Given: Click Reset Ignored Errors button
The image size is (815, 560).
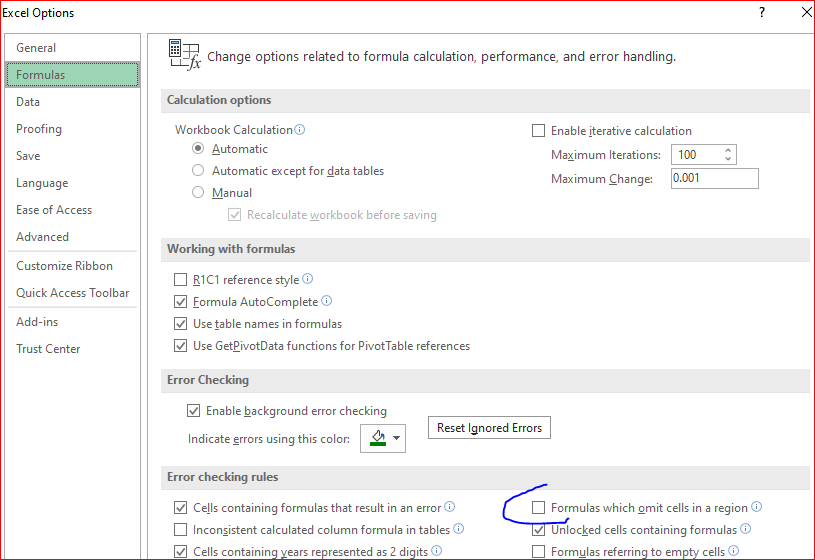Looking at the screenshot, I should tap(489, 427).
